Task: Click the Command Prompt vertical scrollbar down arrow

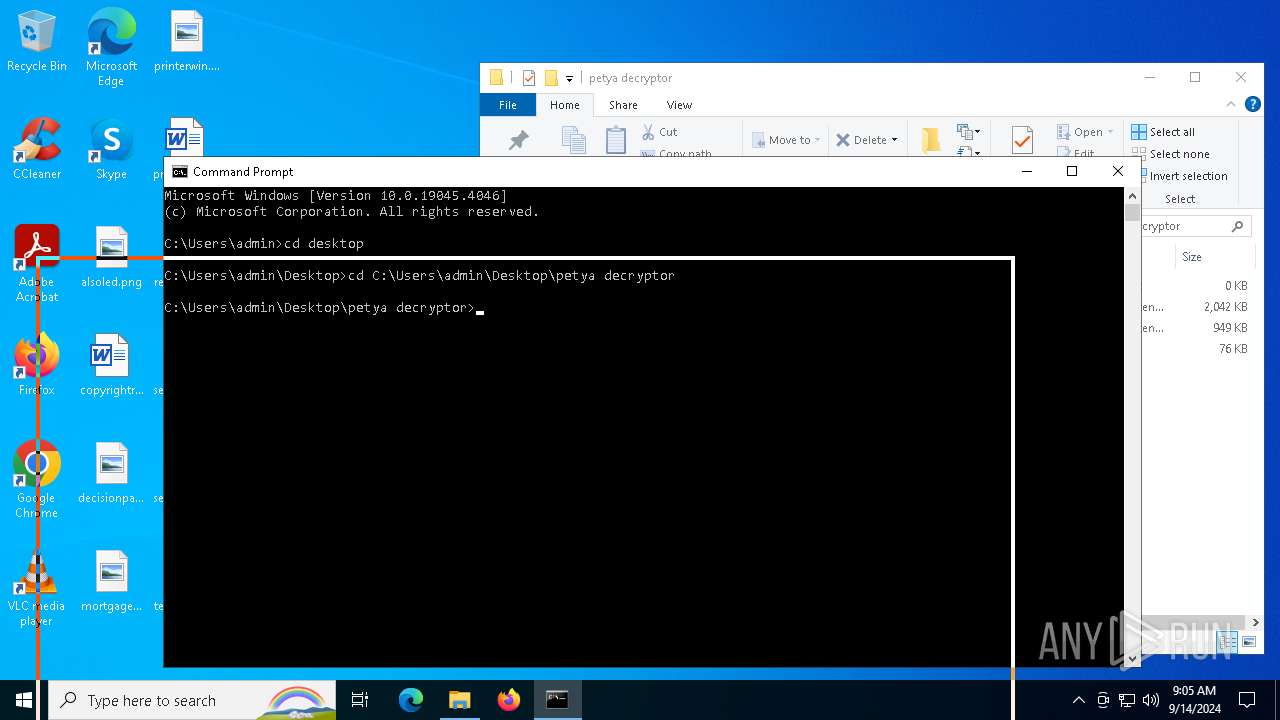Action: [1132, 659]
